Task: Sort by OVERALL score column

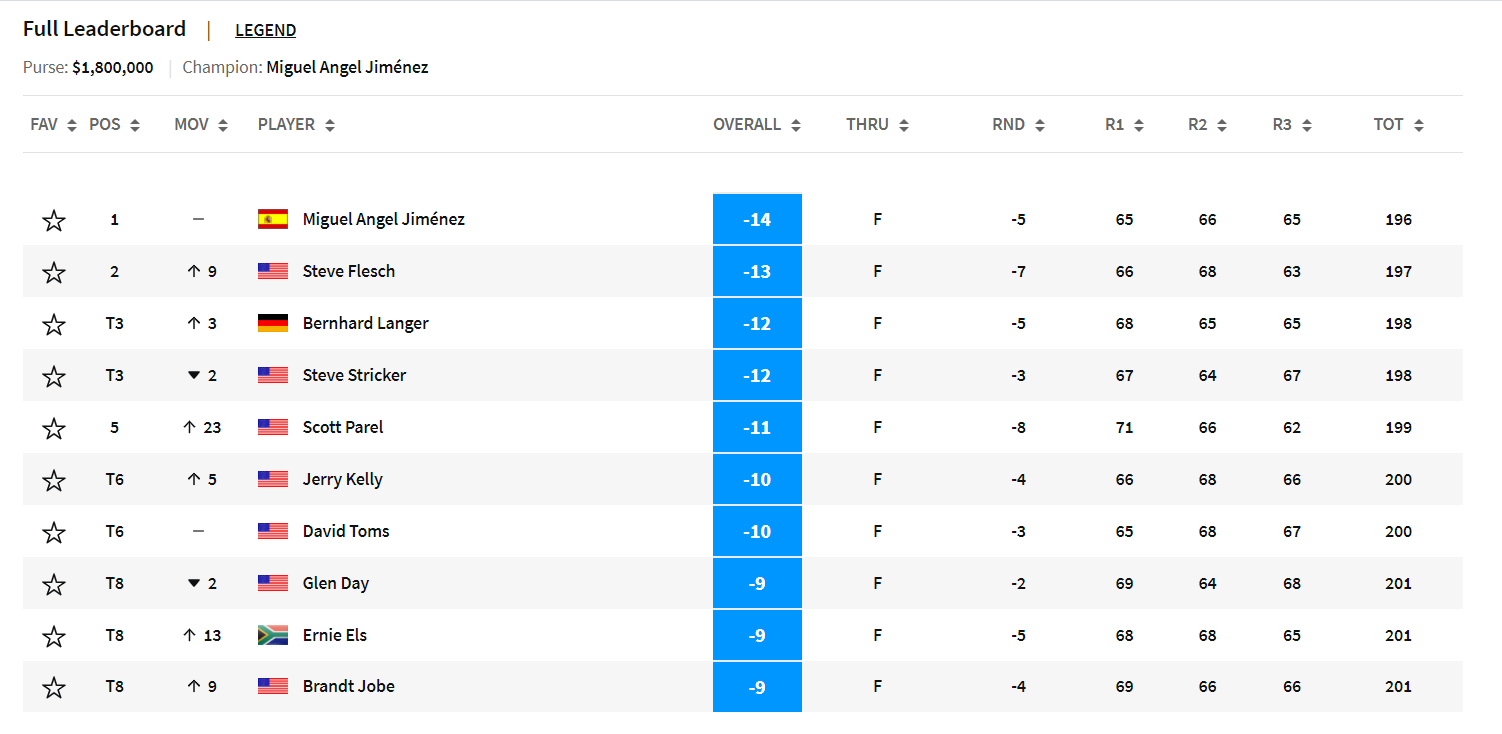Action: pyautogui.click(x=756, y=125)
